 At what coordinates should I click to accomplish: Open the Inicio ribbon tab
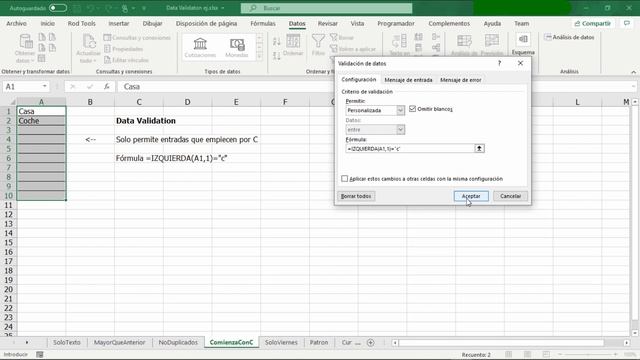coord(47,24)
